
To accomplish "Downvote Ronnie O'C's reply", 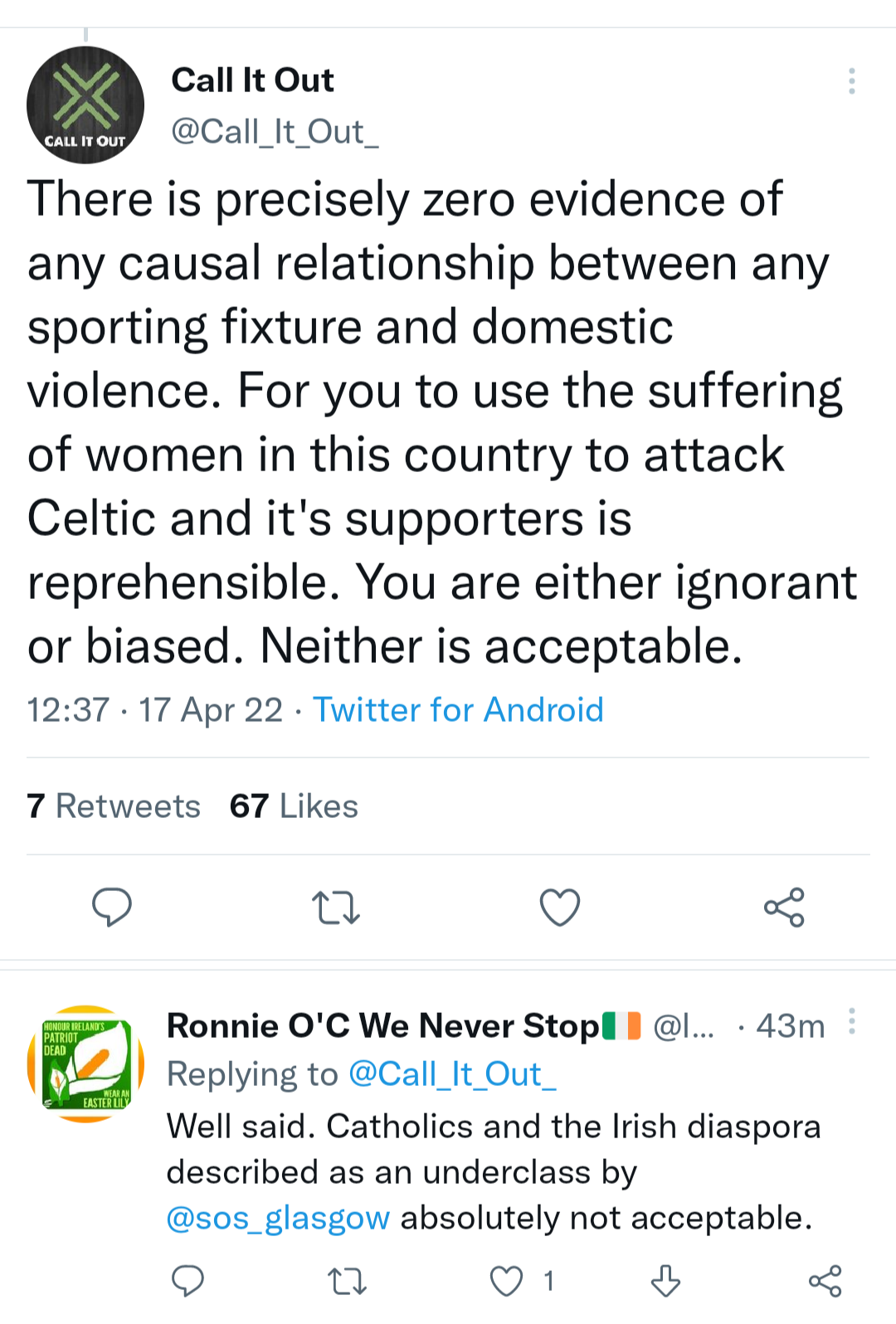I will coord(665,1281).
